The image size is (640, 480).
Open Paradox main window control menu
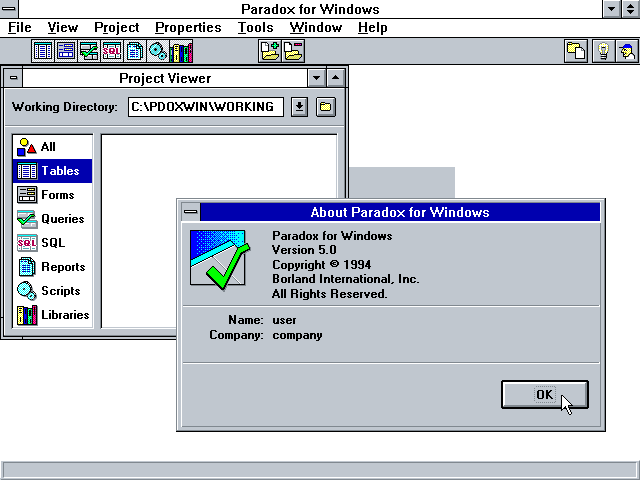[9, 9]
